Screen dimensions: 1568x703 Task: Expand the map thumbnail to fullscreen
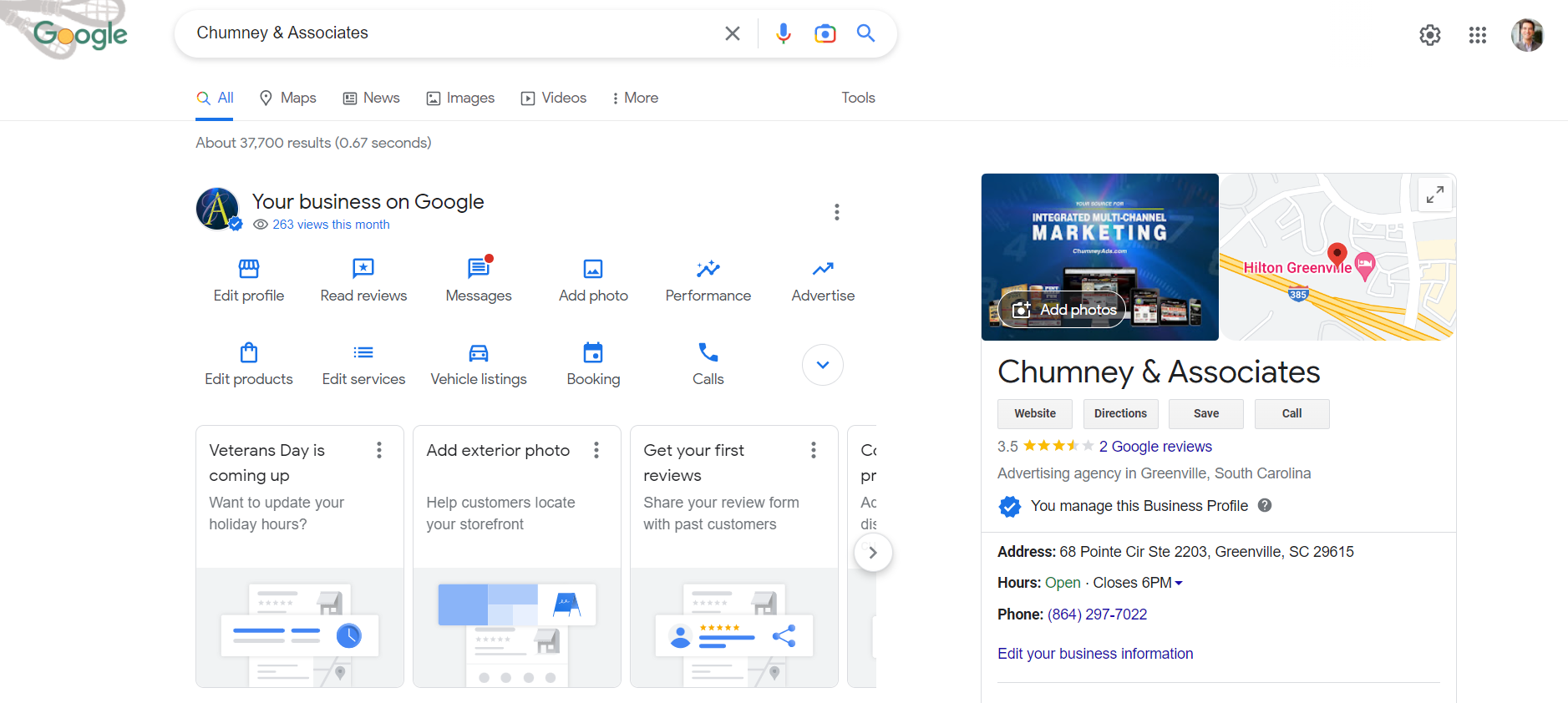(x=1435, y=195)
